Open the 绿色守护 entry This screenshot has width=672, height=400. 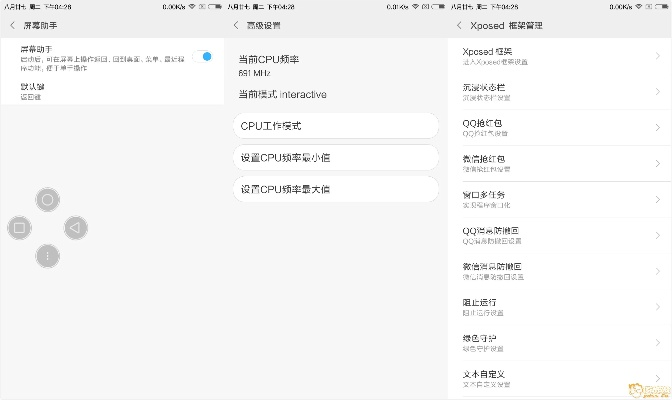pos(559,343)
